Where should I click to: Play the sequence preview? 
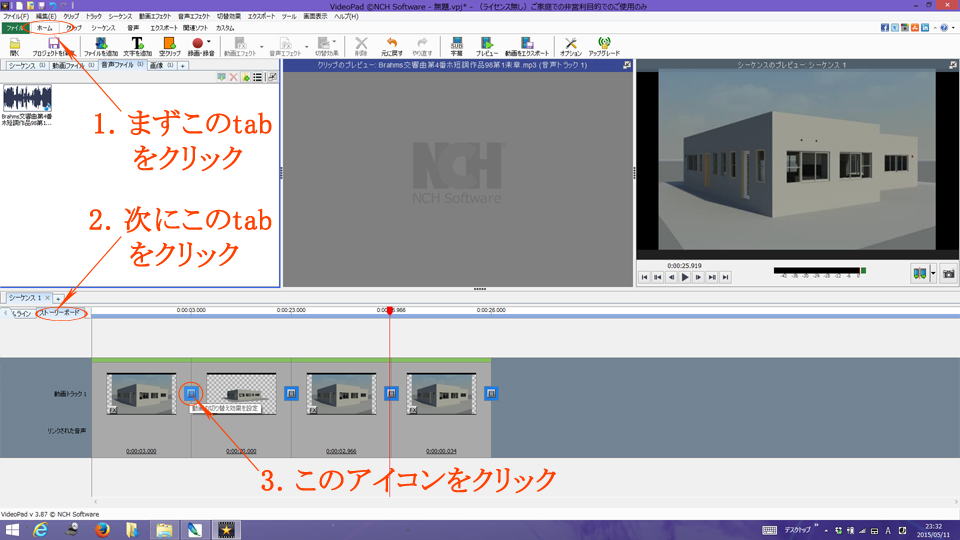tap(684, 277)
